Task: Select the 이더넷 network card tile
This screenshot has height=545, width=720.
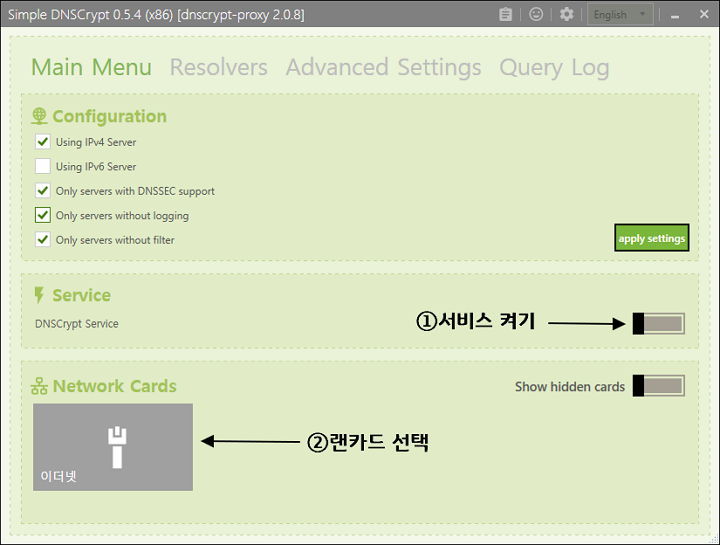Action: [x=113, y=447]
